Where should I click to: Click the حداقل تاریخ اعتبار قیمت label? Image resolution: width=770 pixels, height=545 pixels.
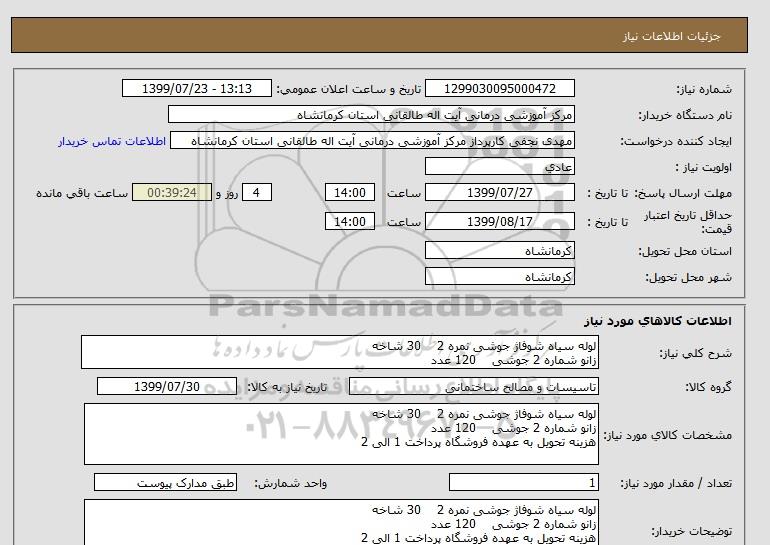pos(688,222)
